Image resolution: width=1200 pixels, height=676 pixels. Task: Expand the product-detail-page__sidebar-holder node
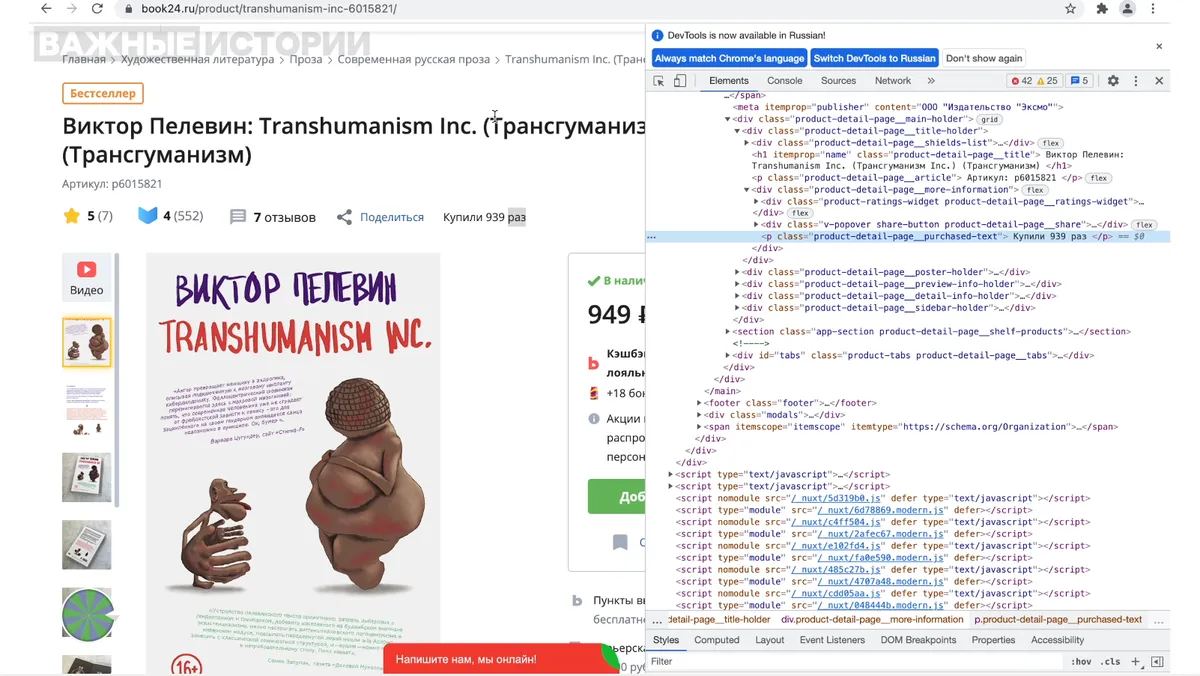click(x=738, y=308)
